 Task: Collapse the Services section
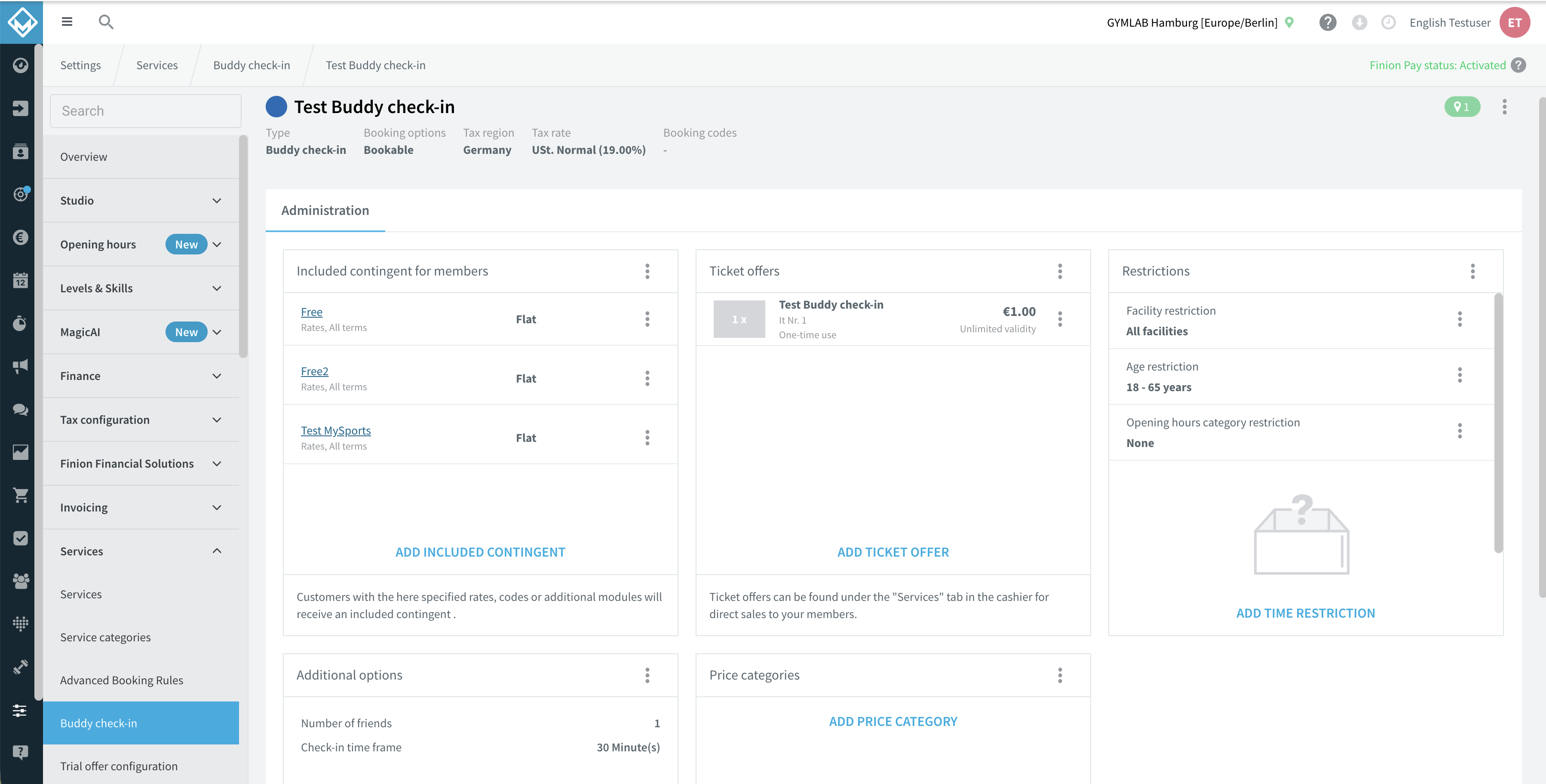click(x=141, y=551)
